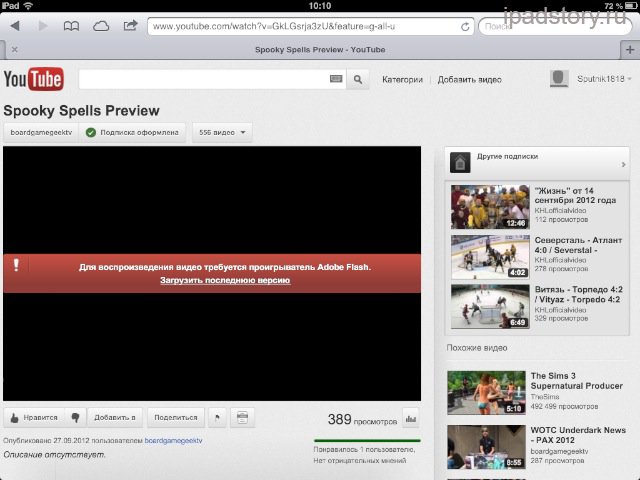Click the flag report icon below video

217,417
